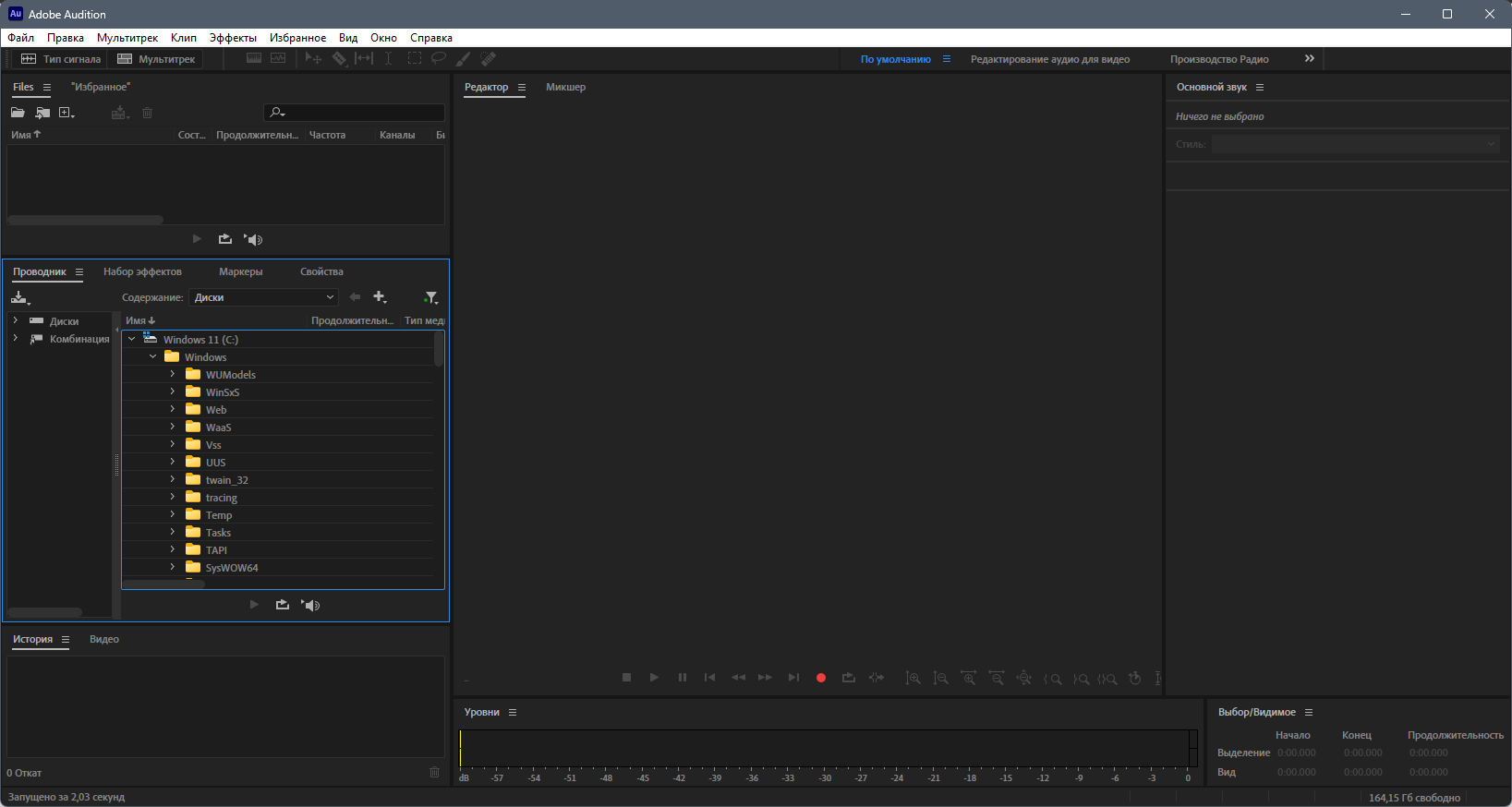
Task: Open the Свойства tab
Action: point(321,271)
